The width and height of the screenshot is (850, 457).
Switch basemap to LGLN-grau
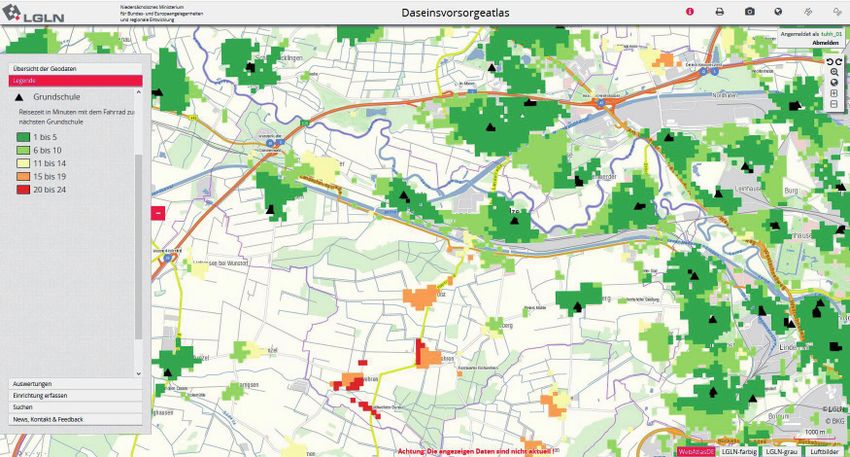782,451
